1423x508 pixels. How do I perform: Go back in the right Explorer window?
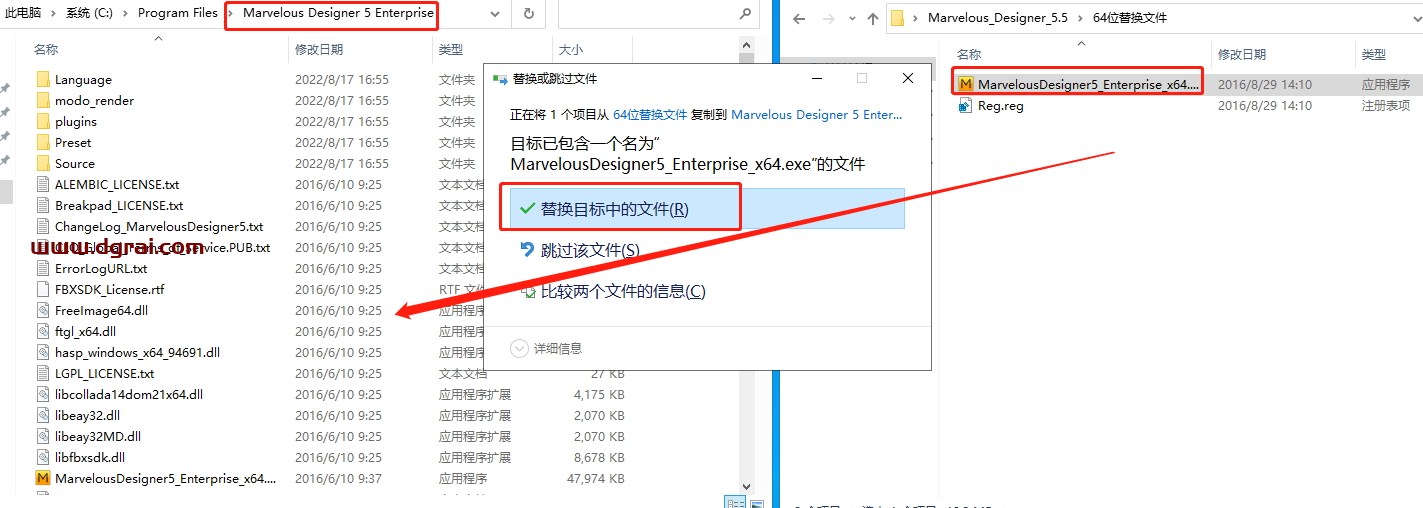[x=798, y=18]
